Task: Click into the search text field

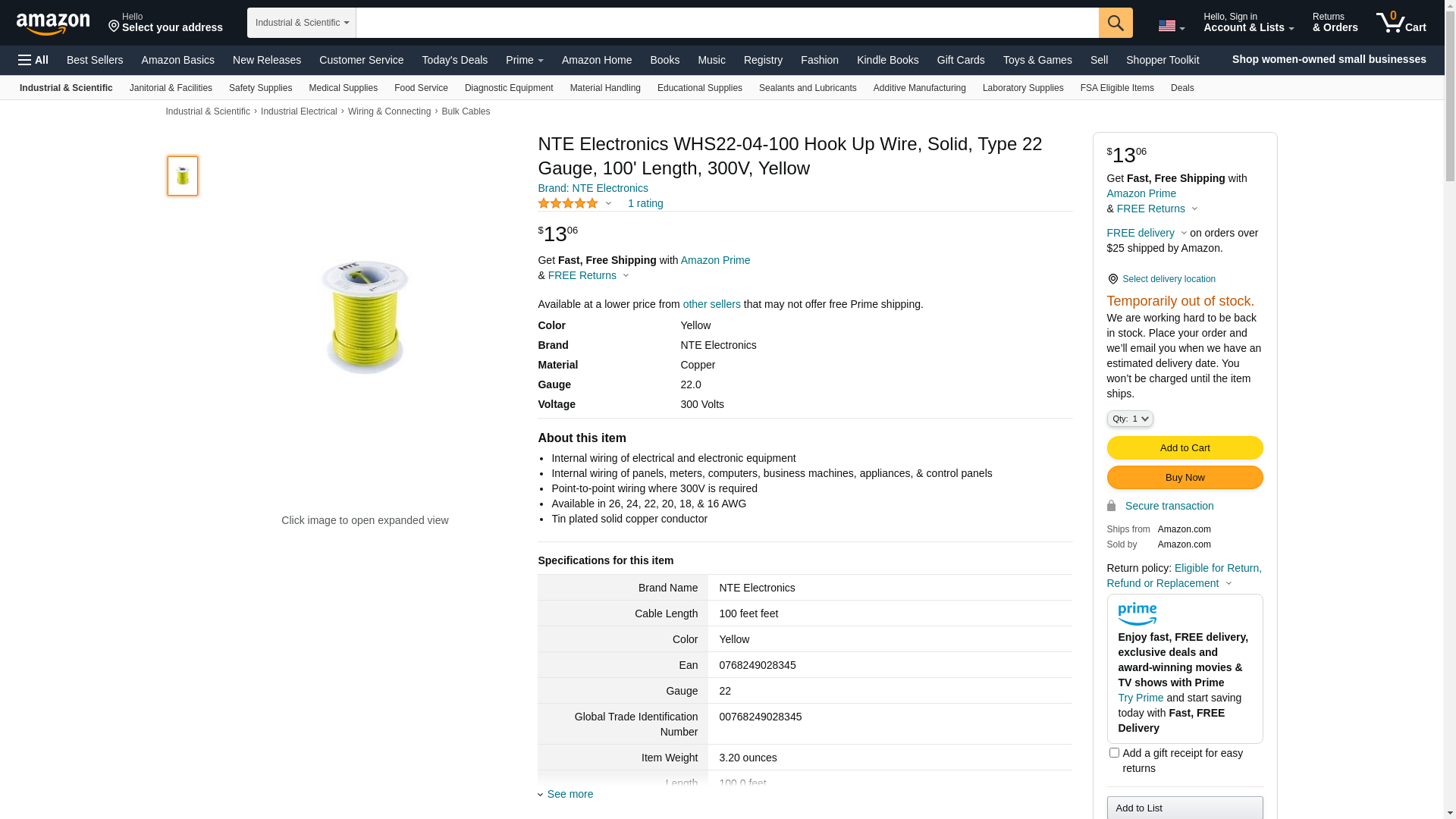Action: pyautogui.click(x=726, y=23)
